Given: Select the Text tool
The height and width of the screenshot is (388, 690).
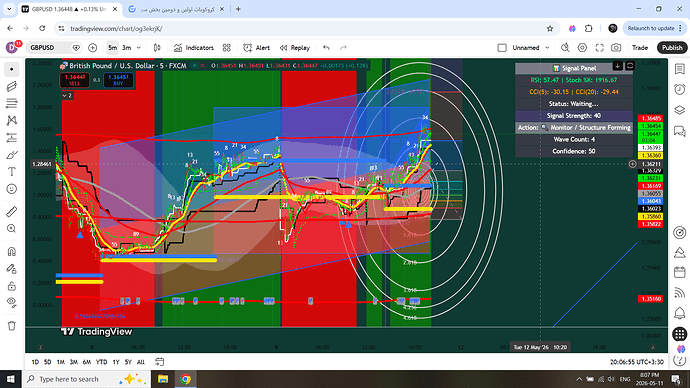Looking at the screenshot, I should tap(12, 172).
